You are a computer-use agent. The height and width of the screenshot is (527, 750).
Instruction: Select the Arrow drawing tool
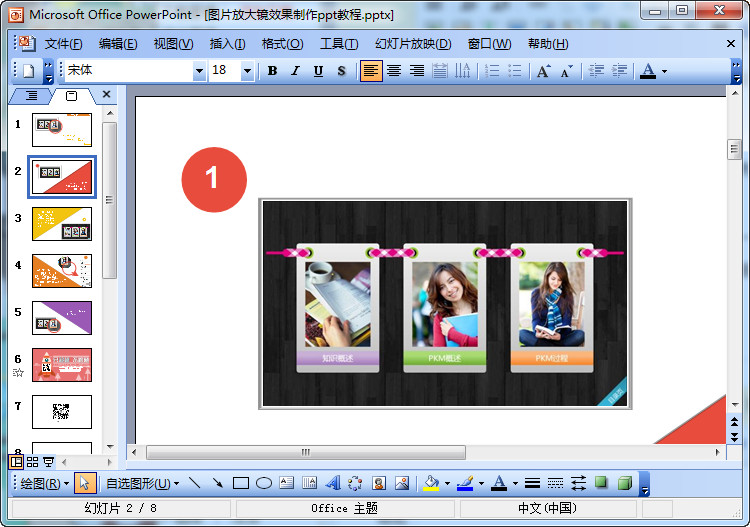[x=218, y=483]
